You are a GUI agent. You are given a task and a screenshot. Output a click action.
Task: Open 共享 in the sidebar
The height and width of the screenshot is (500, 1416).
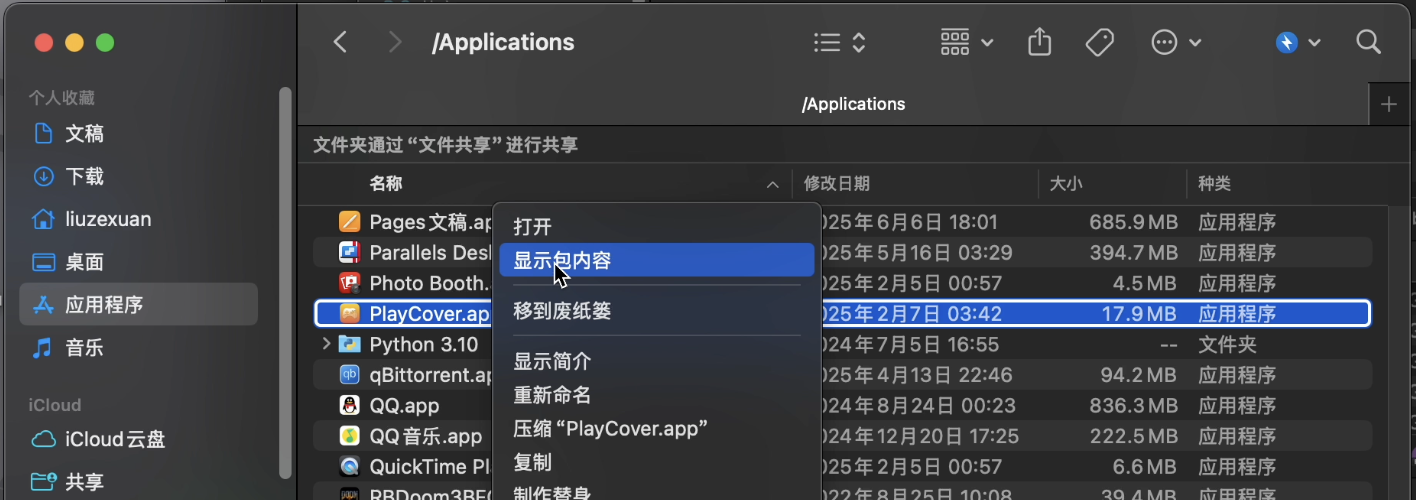(138, 481)
